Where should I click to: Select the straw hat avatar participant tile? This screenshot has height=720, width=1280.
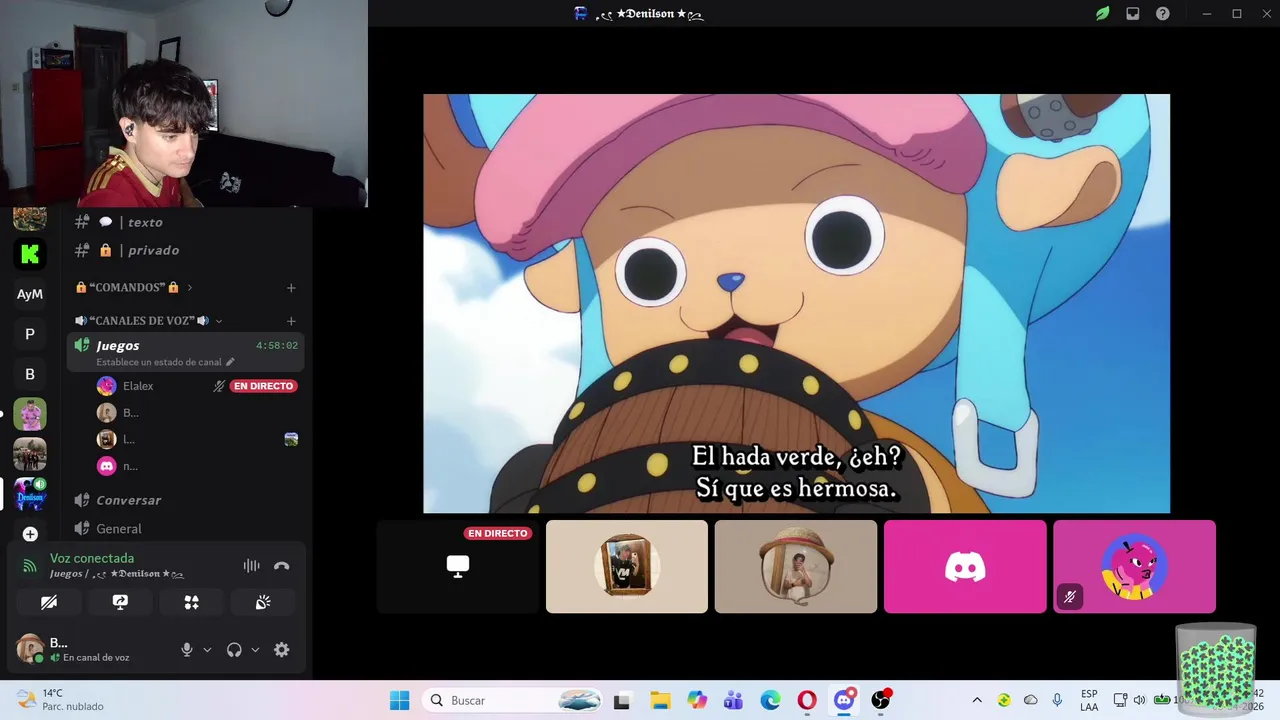(x=796, y=566)
